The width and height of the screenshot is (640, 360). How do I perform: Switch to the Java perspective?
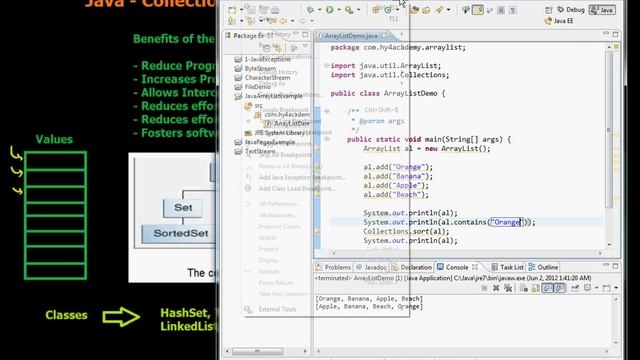(x=602, y=10)
